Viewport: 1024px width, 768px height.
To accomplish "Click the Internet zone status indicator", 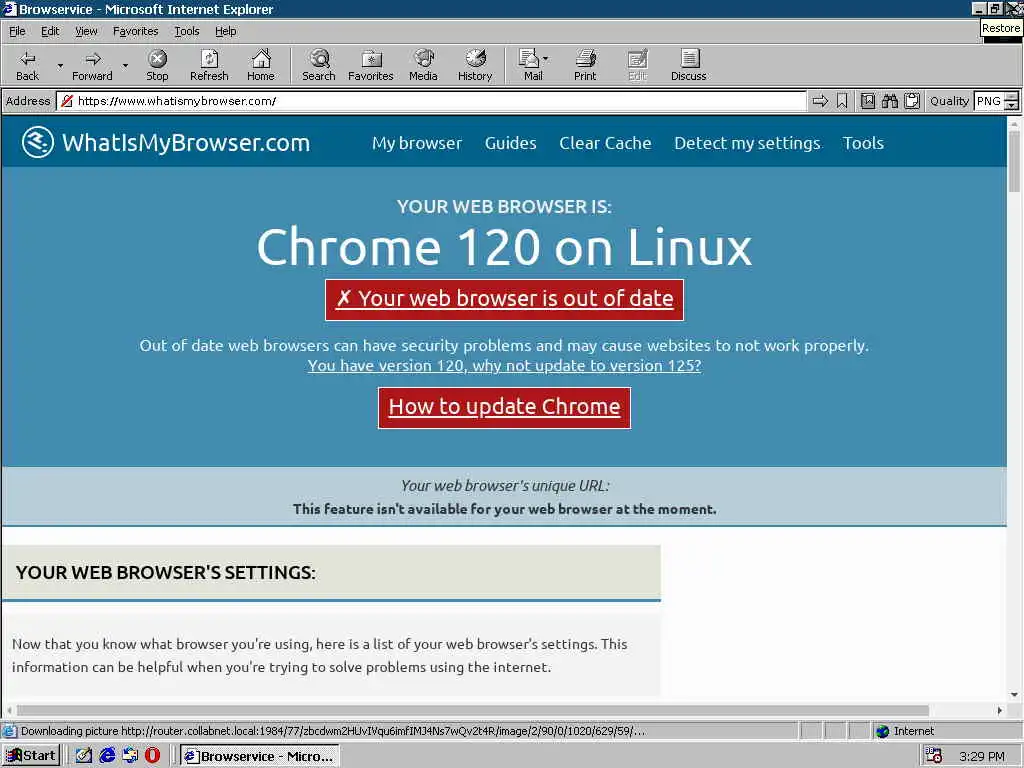I will click(x=905, y=731).
